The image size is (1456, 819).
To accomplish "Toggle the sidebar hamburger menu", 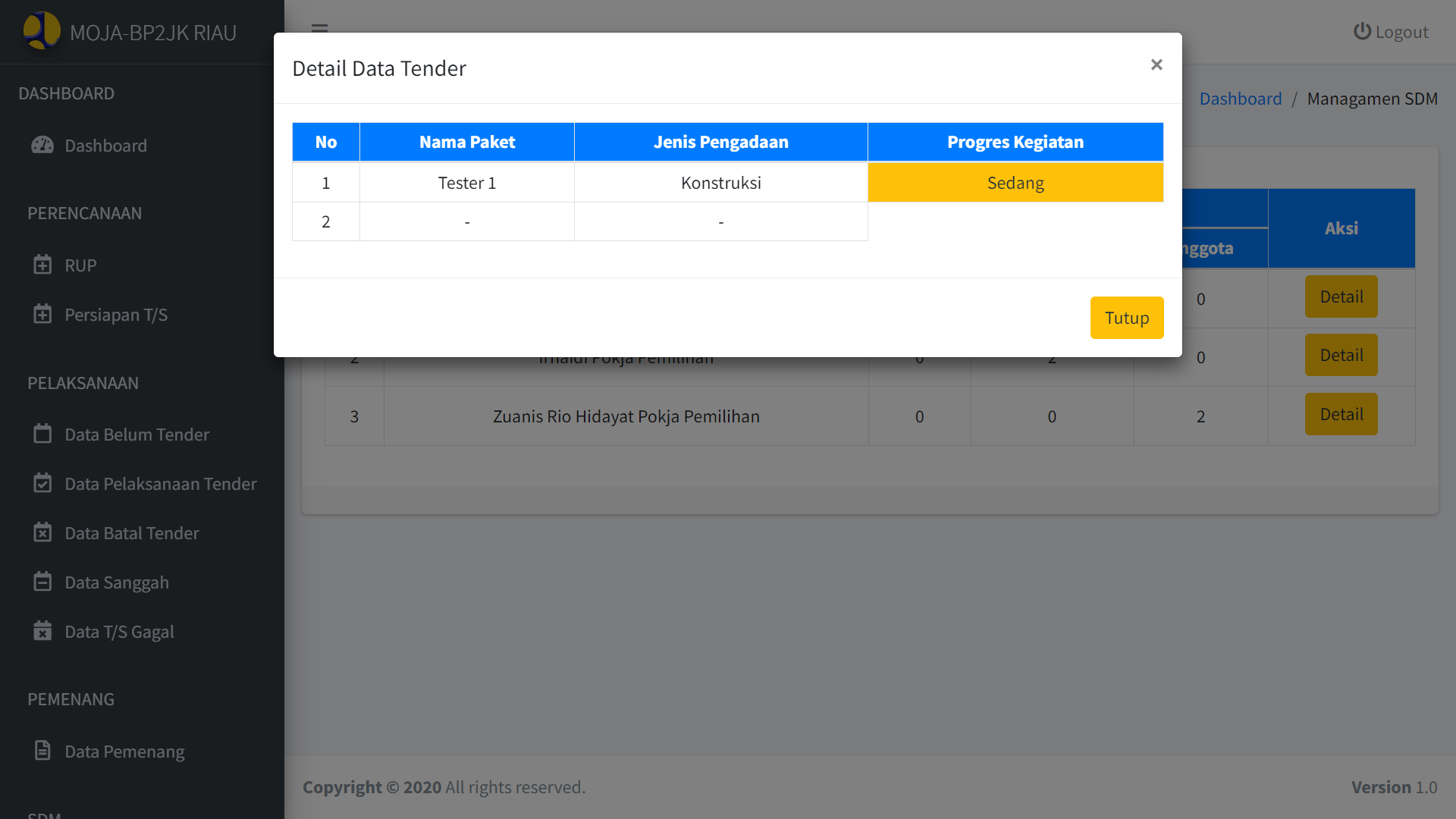I will tap(319, 28).
